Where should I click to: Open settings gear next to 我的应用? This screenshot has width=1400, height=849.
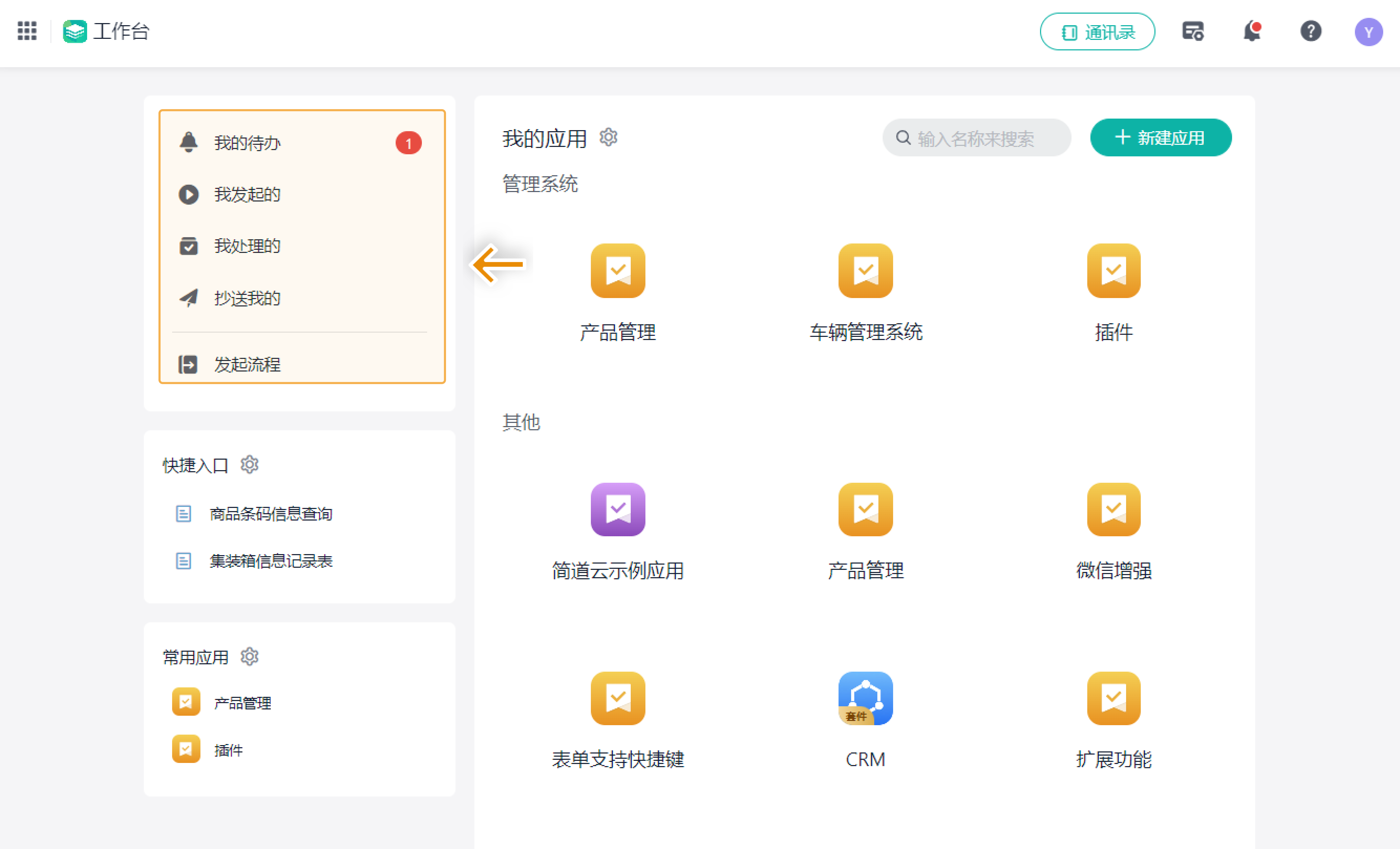click(608, 137)
